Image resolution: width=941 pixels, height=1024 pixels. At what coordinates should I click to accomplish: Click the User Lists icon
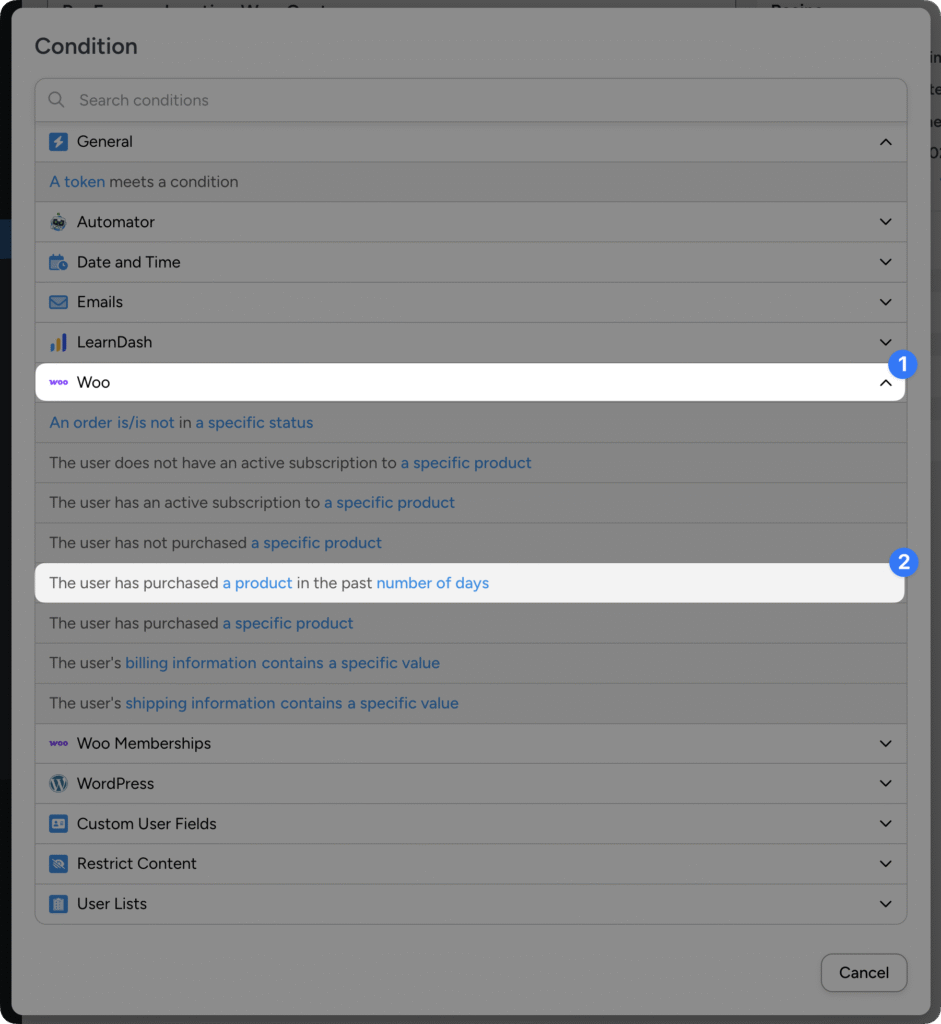pyautogui.click(x=60, y=903)
